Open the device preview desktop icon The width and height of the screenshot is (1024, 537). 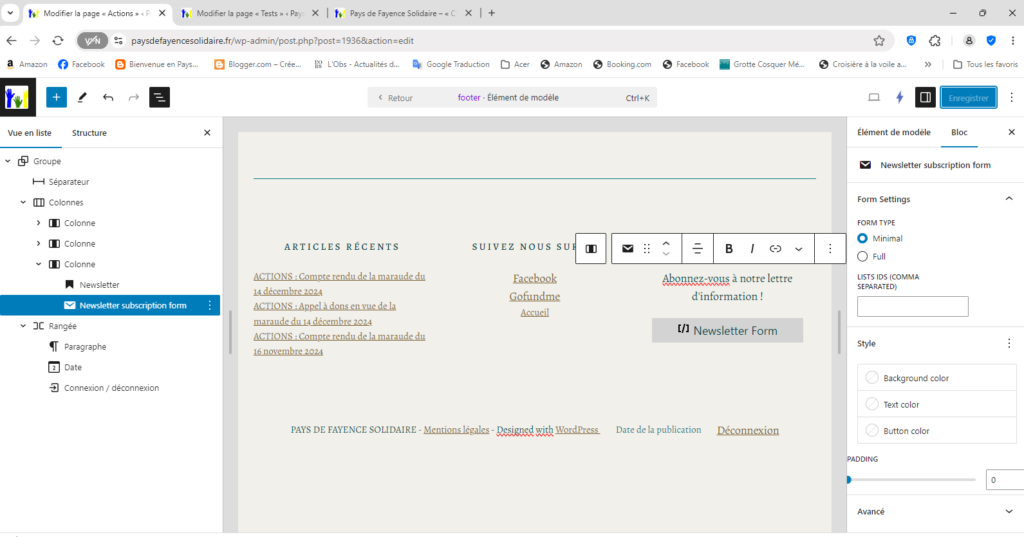[873, 98]
